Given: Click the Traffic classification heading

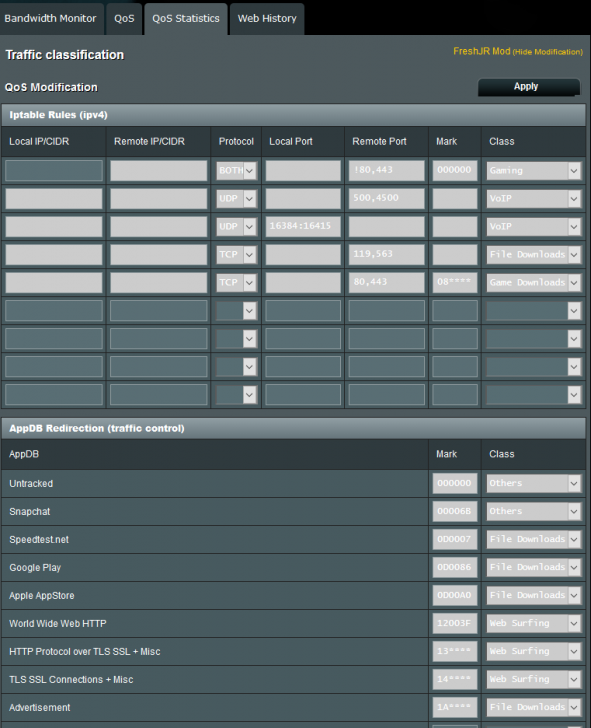Looking at the screenshot, I should (x=65, y=55).
